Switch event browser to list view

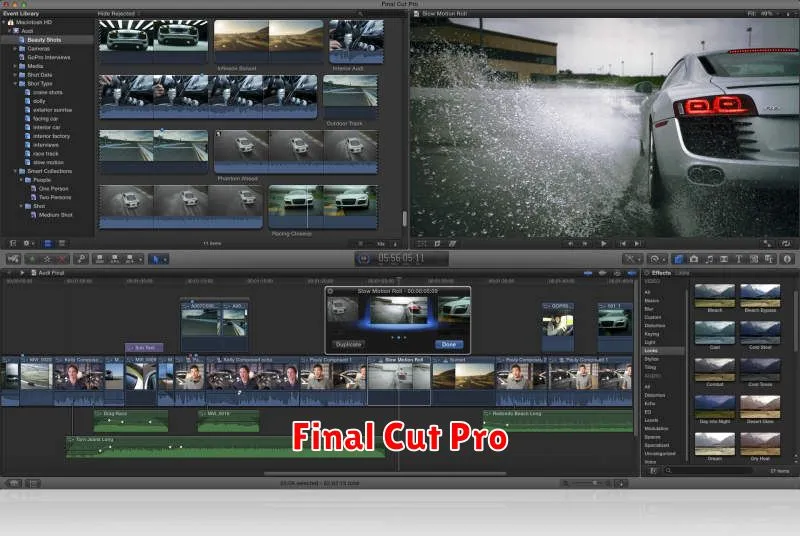coord(62,244)
